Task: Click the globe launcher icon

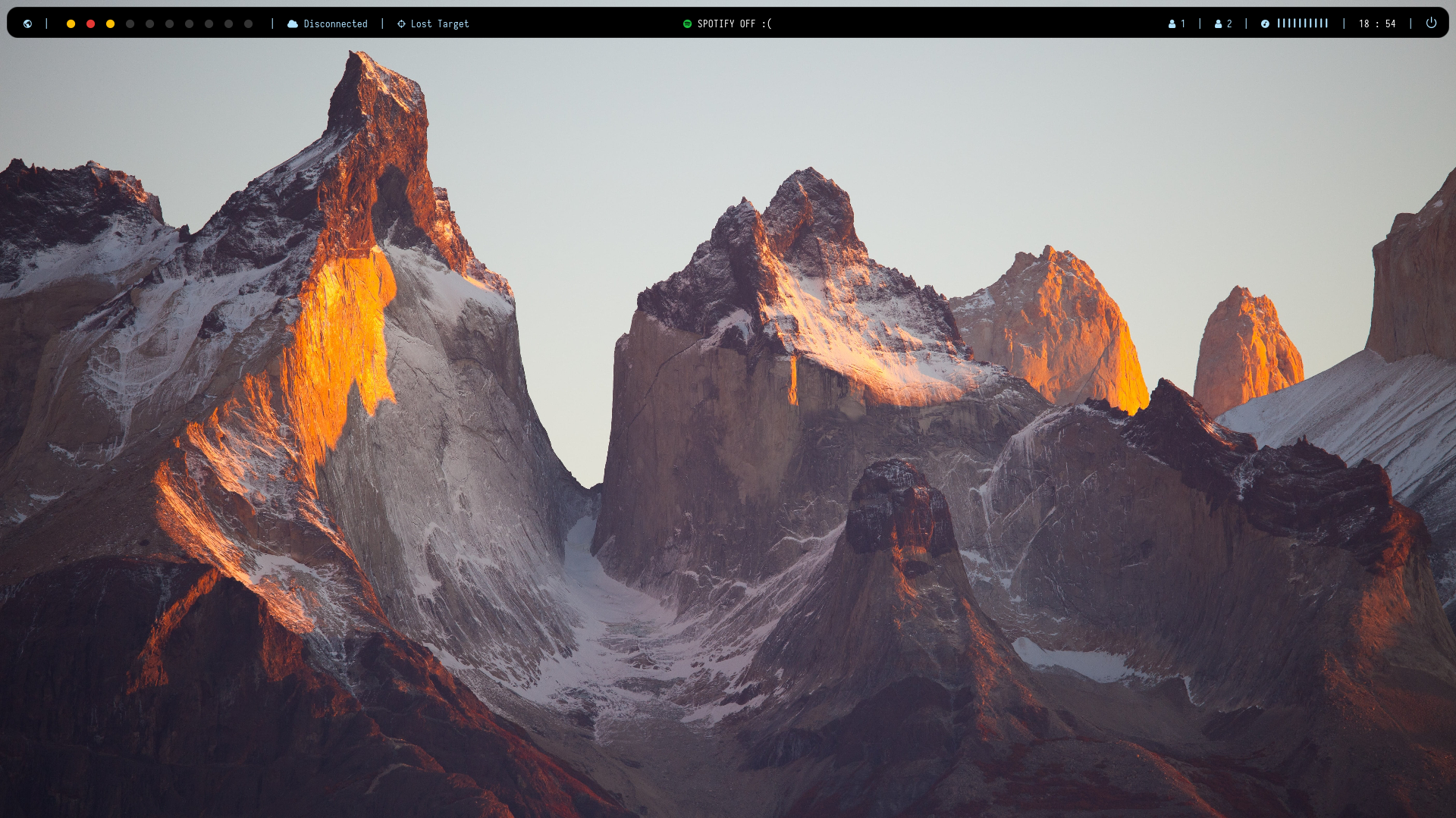Action: [x=28, y=24]
